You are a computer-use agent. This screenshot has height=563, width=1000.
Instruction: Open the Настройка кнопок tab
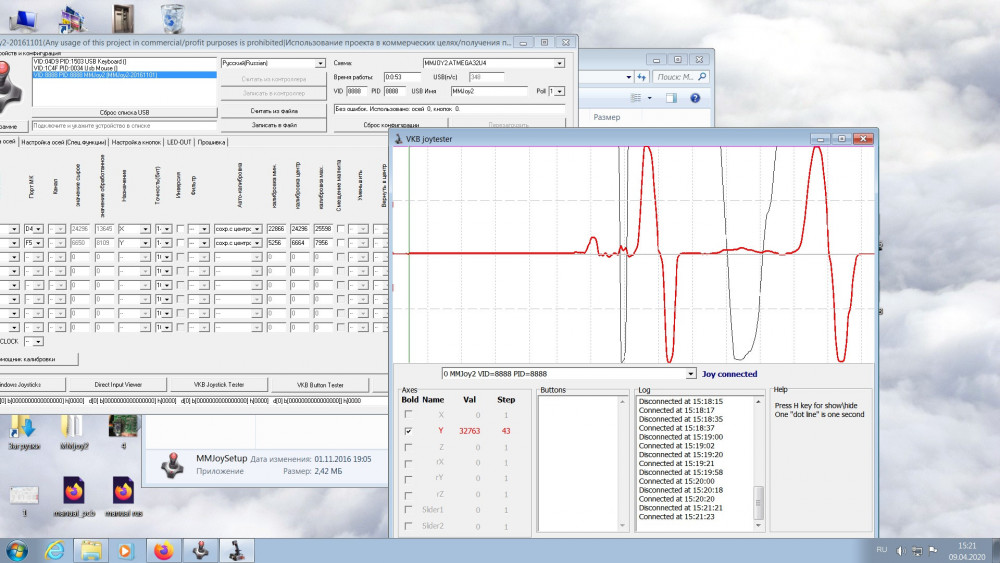136,142
